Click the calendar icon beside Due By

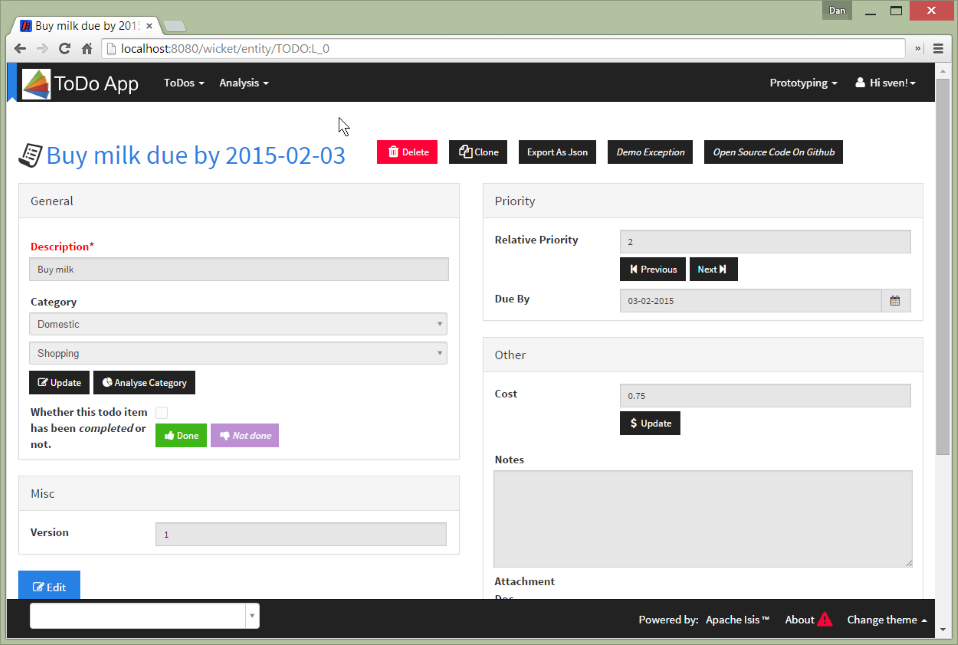pos(895,300)
